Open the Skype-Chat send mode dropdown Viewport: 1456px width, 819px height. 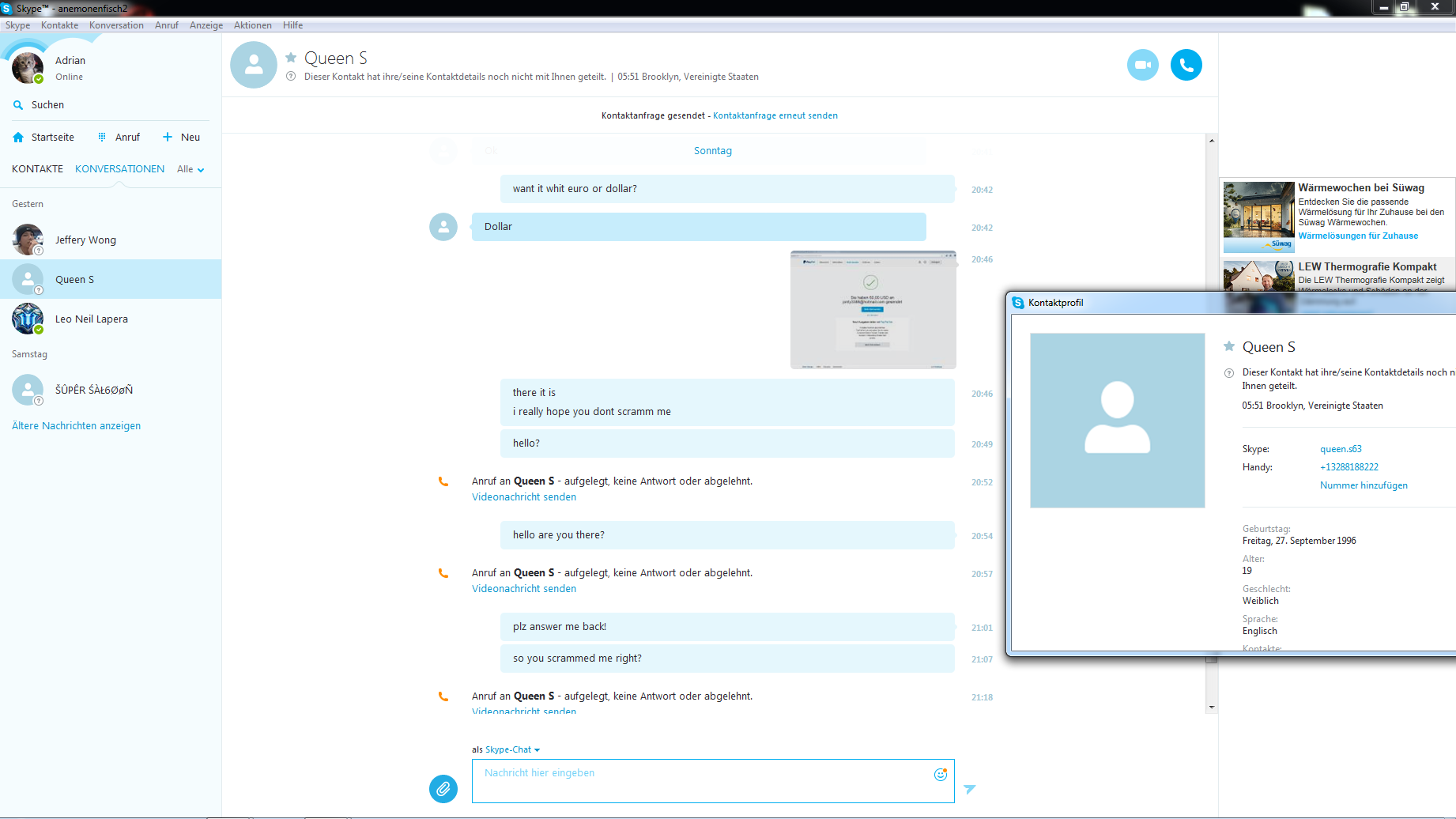point(512,749)
